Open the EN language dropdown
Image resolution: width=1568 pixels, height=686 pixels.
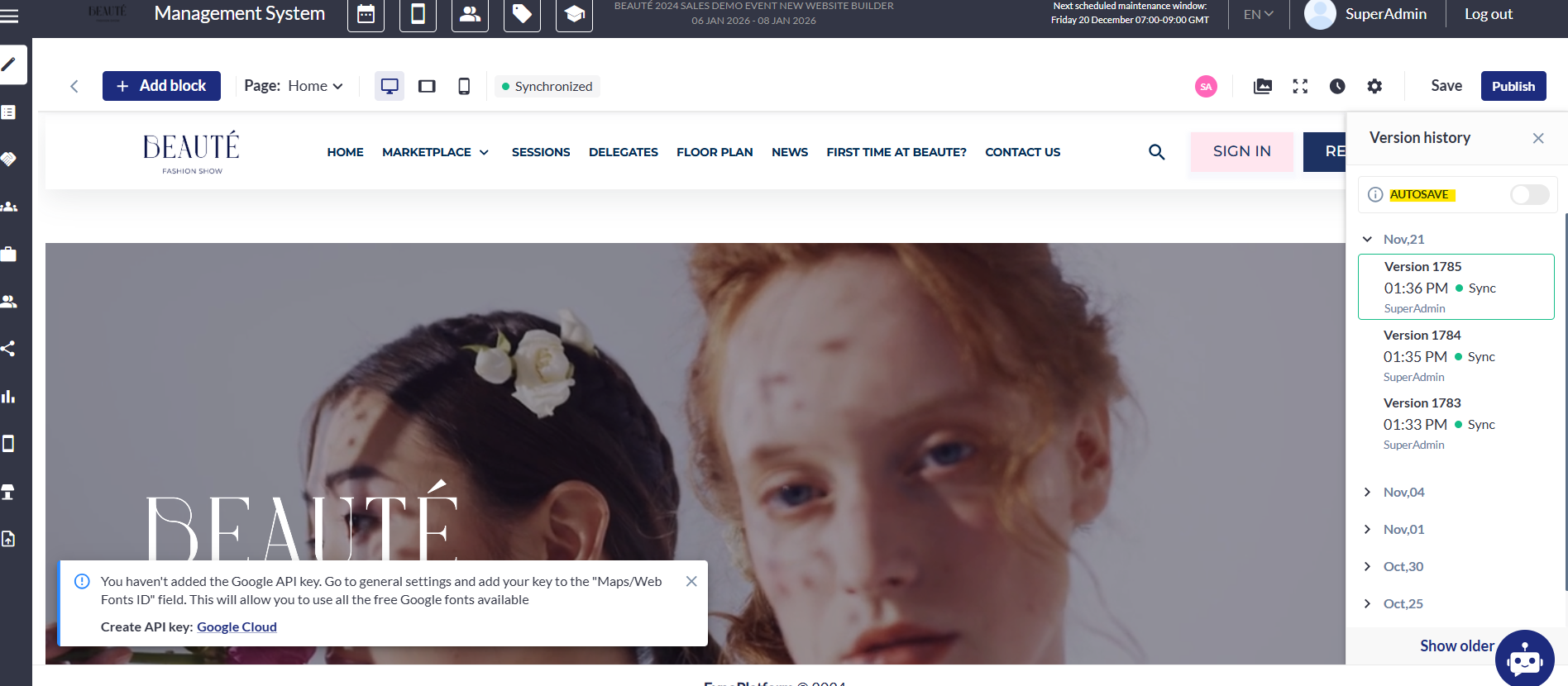coord(1258,15)
